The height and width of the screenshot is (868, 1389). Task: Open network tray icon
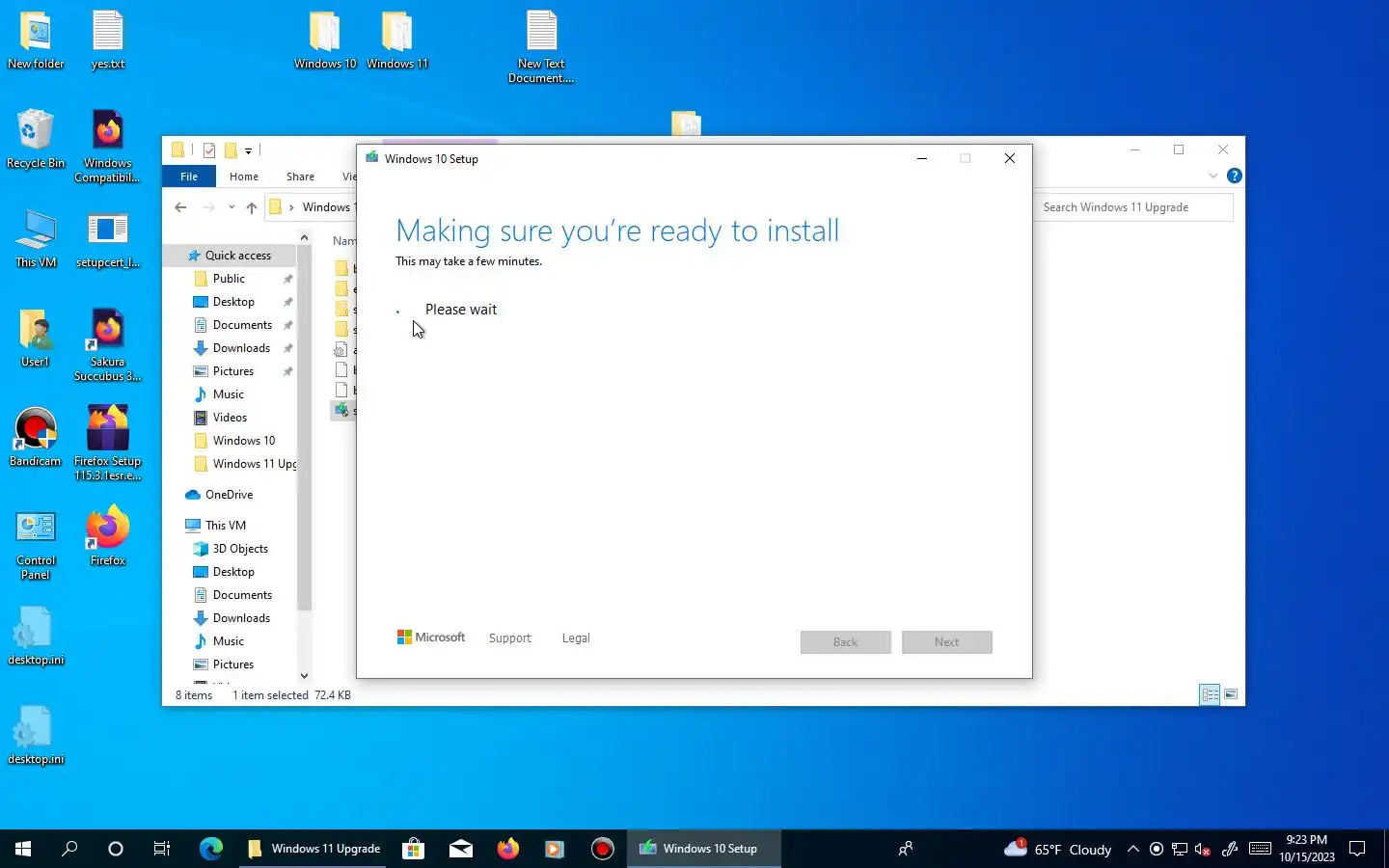[x=1180, y=849]
